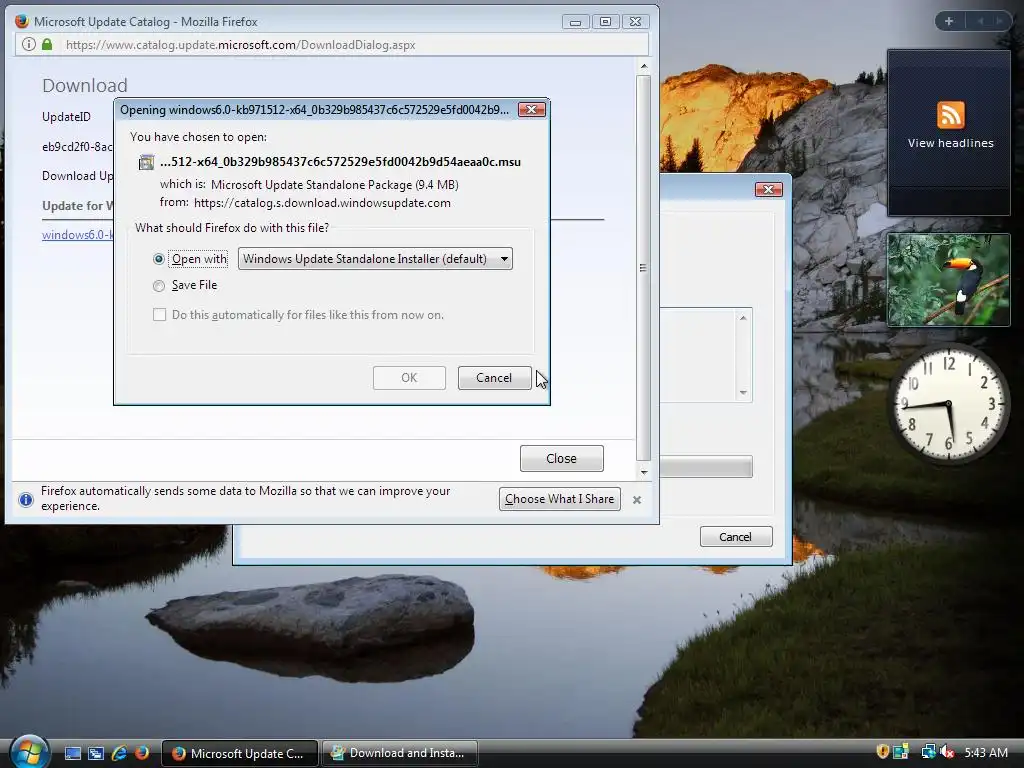Click the UpdateID label text

point(66,117)
